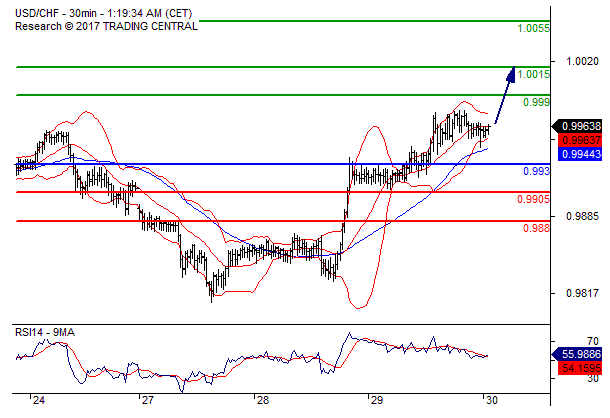Click the blue 55.9886 RSI value tag

[577, 355]
